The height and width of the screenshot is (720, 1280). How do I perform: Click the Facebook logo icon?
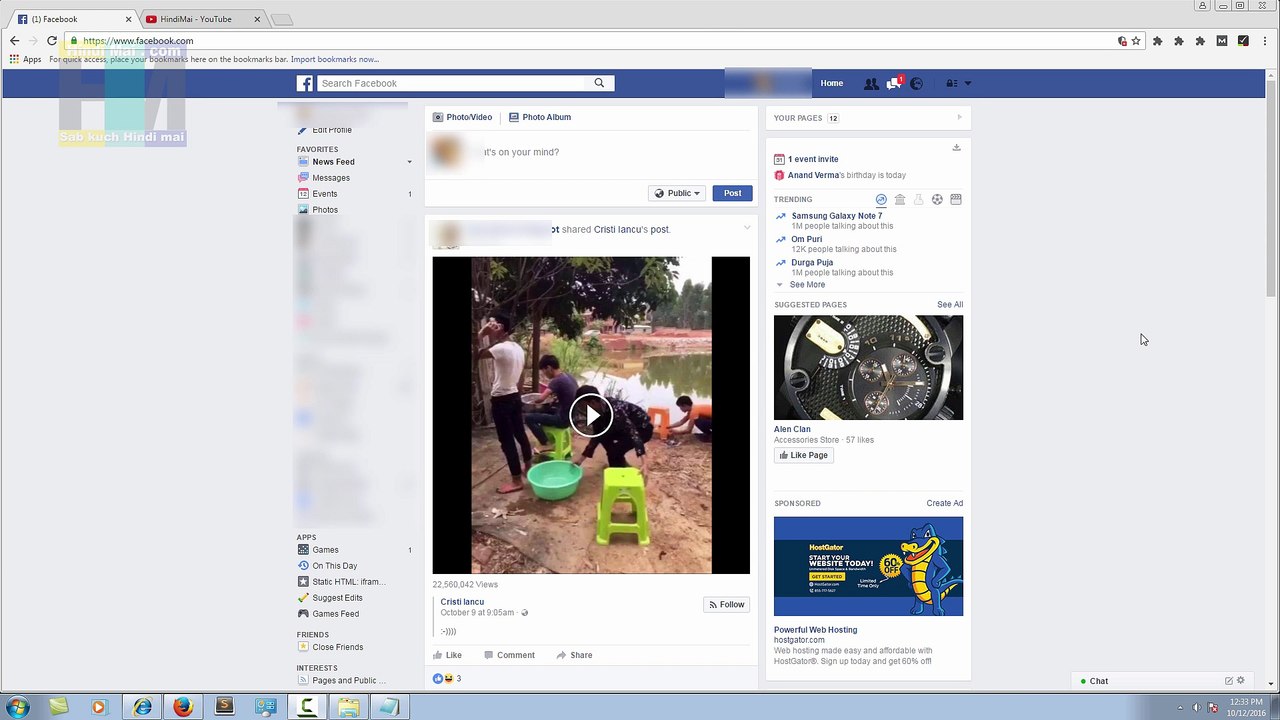(305, 83)
